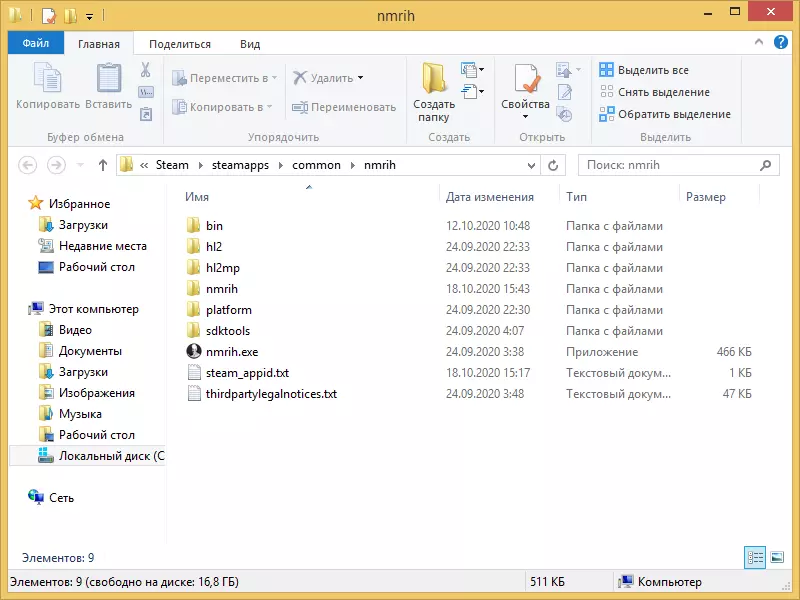Switch to Вид ribbon tab
800x600 pixels.
(250, 44)
